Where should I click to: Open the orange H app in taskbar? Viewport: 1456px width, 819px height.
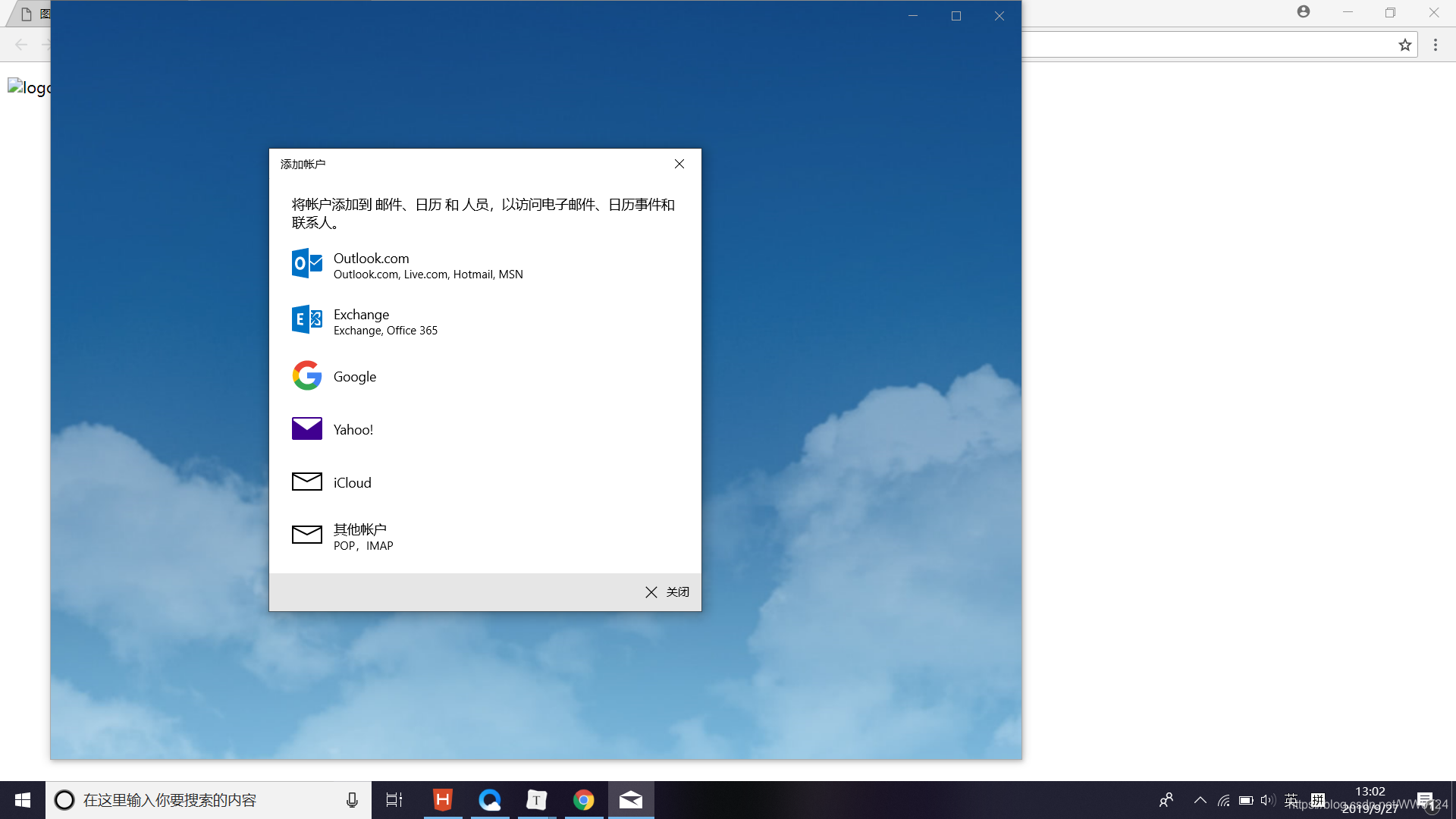[442, 800]
